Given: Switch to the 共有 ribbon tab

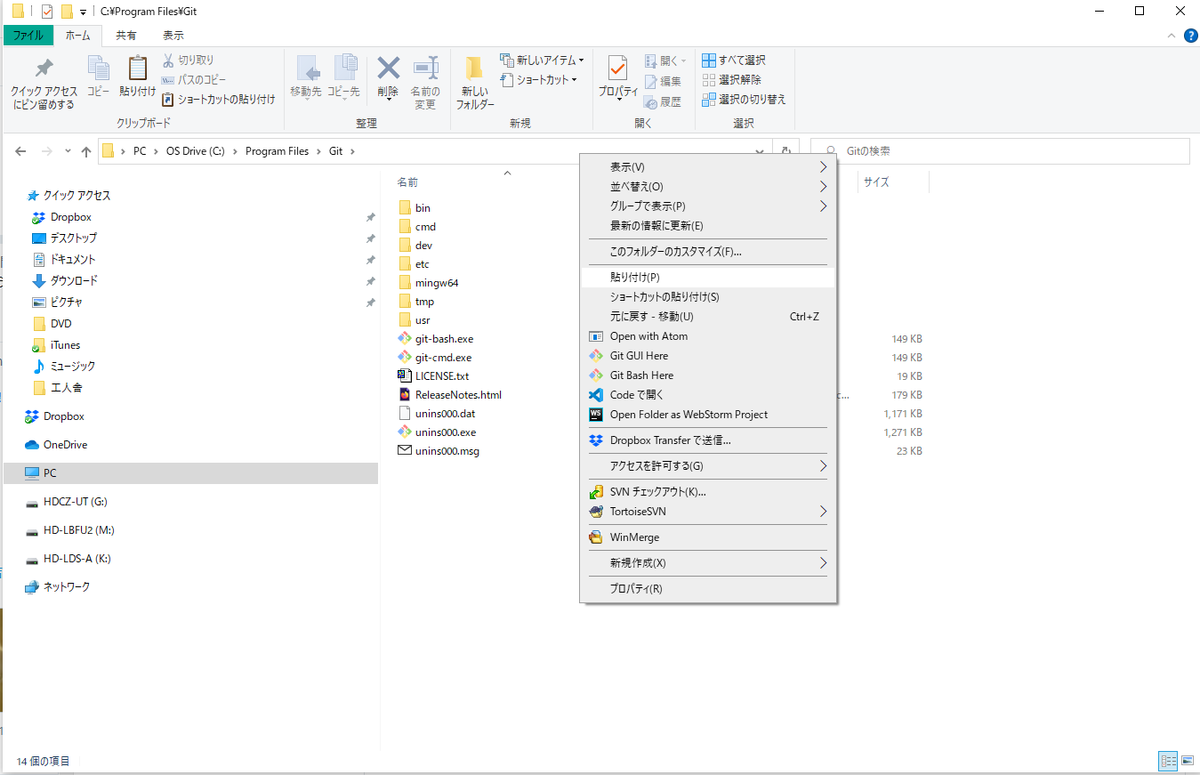Looking at the screenshot, I should [126, 35].
